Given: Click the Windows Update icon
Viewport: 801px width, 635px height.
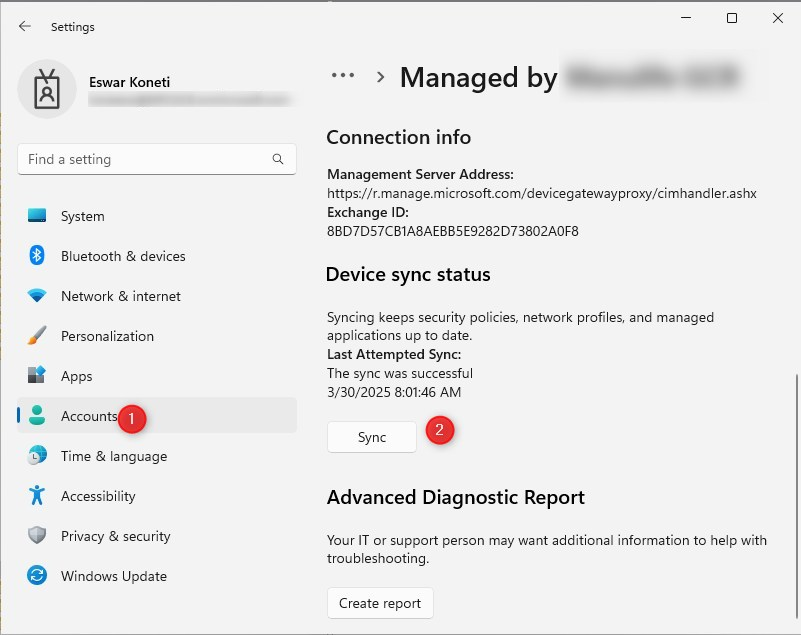Looking at the screenshot, I should click(37, 576).
